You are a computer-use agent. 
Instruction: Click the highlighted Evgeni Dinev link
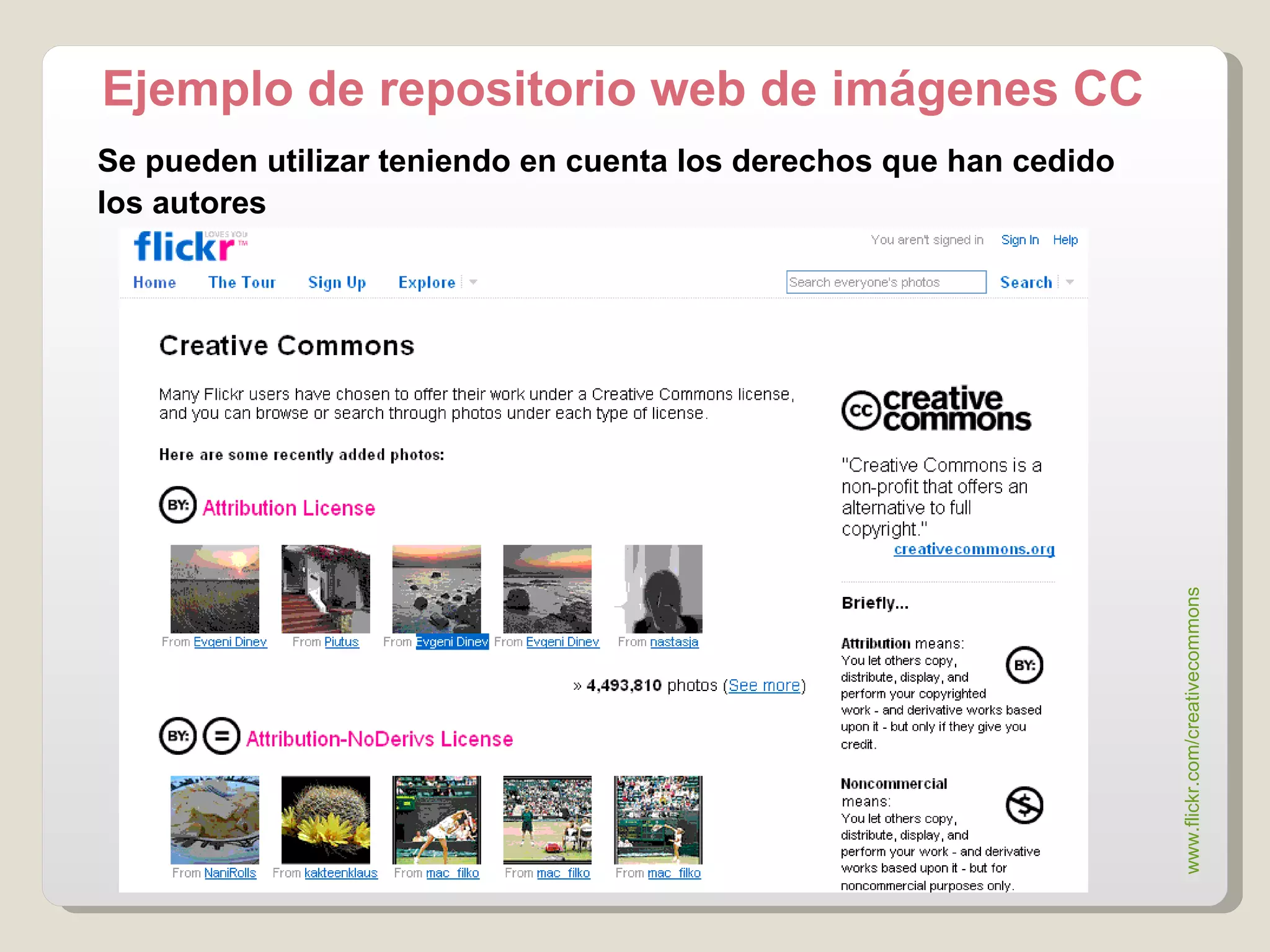(452, 642)
